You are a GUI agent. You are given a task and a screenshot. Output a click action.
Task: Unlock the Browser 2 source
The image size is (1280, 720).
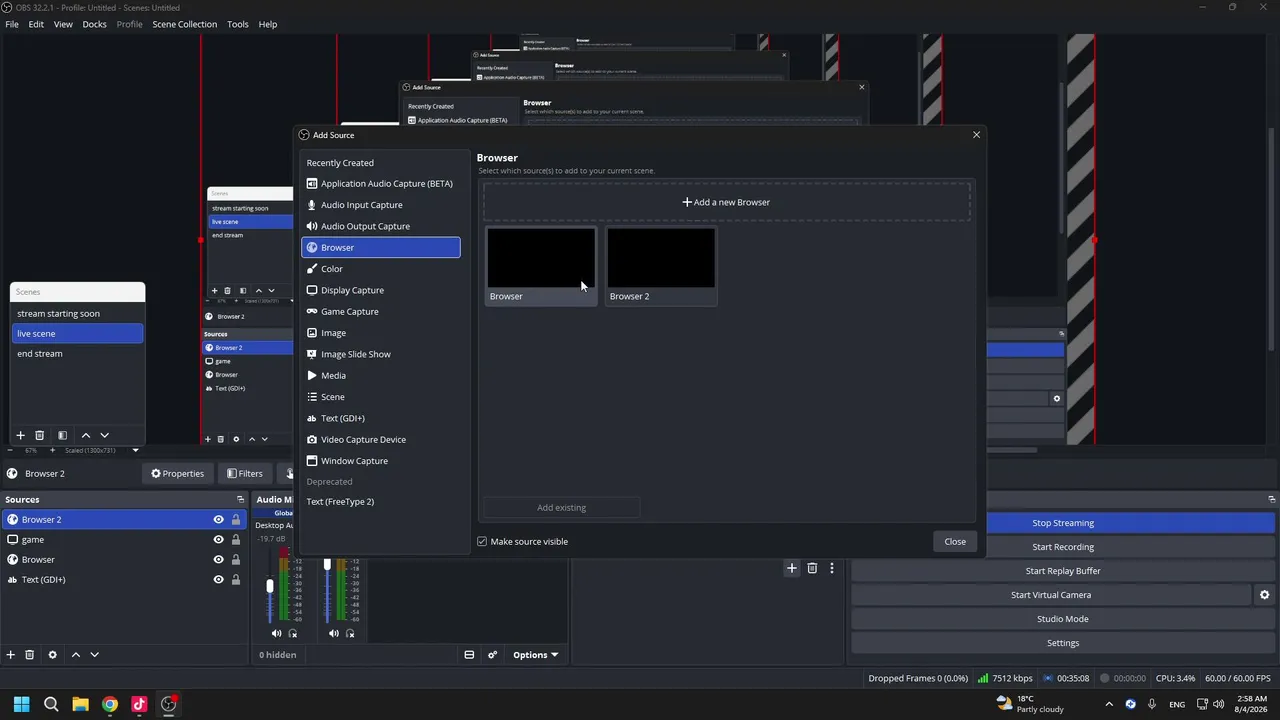coord(236,520)
